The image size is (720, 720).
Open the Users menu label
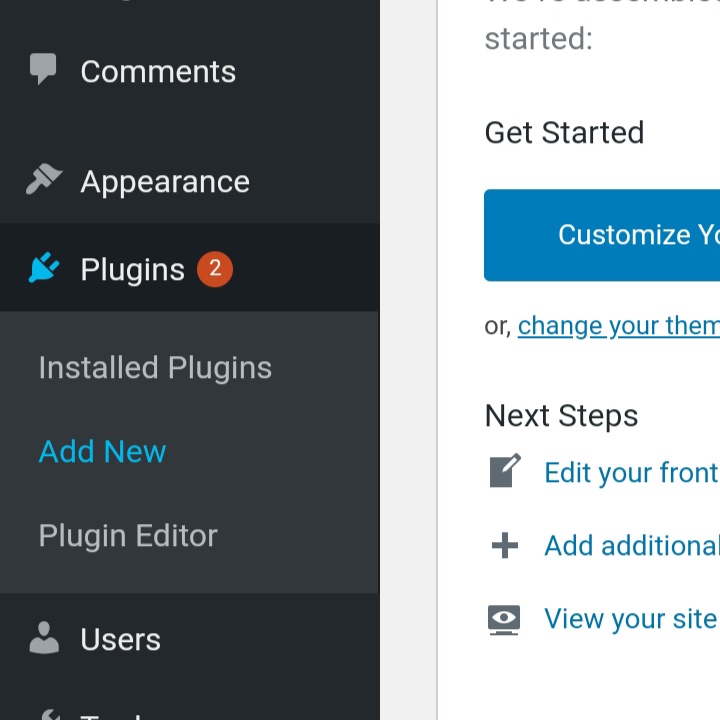coord(120,639)
